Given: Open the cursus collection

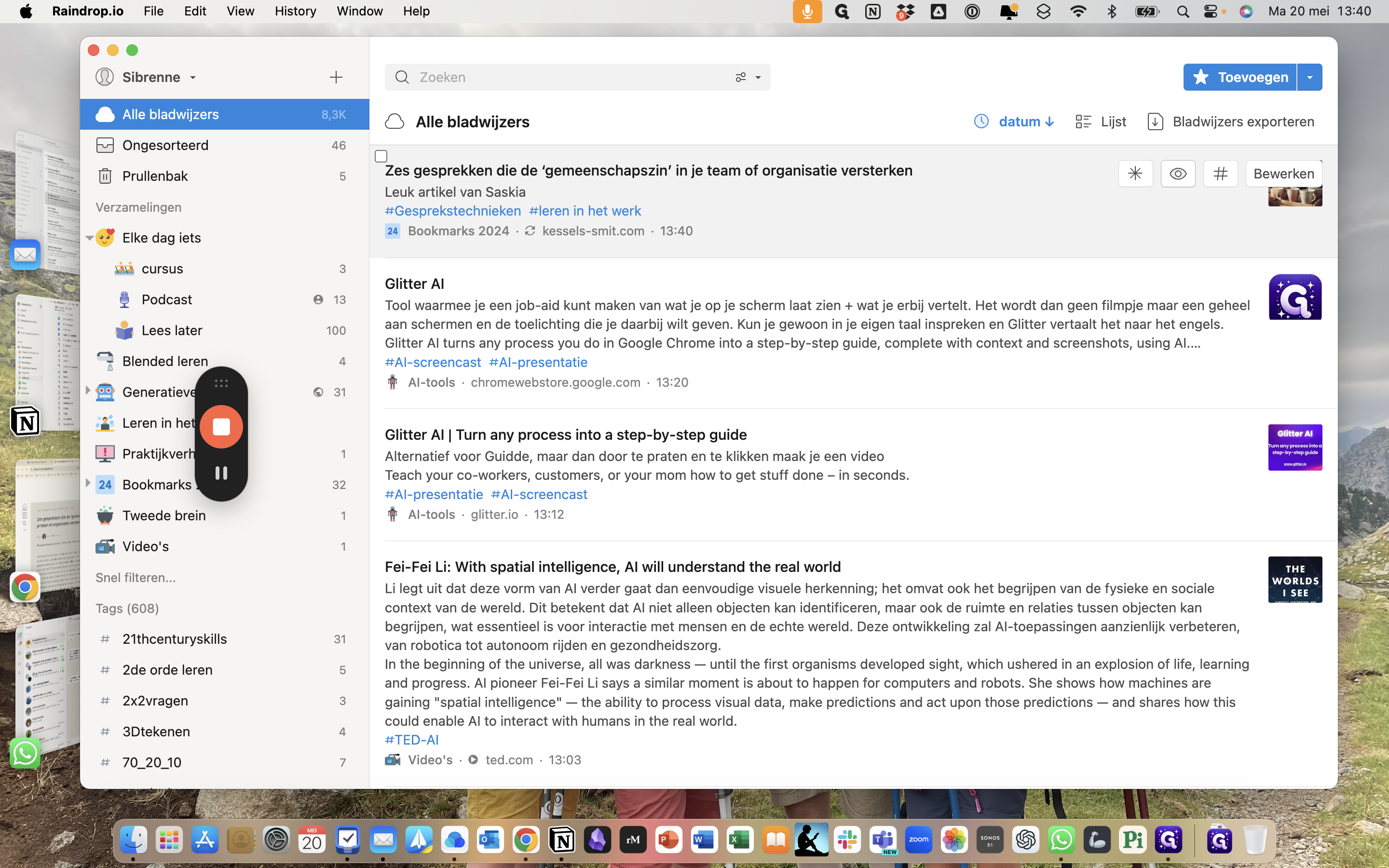Looking at the screenshot, I should [x=224, y=269].
